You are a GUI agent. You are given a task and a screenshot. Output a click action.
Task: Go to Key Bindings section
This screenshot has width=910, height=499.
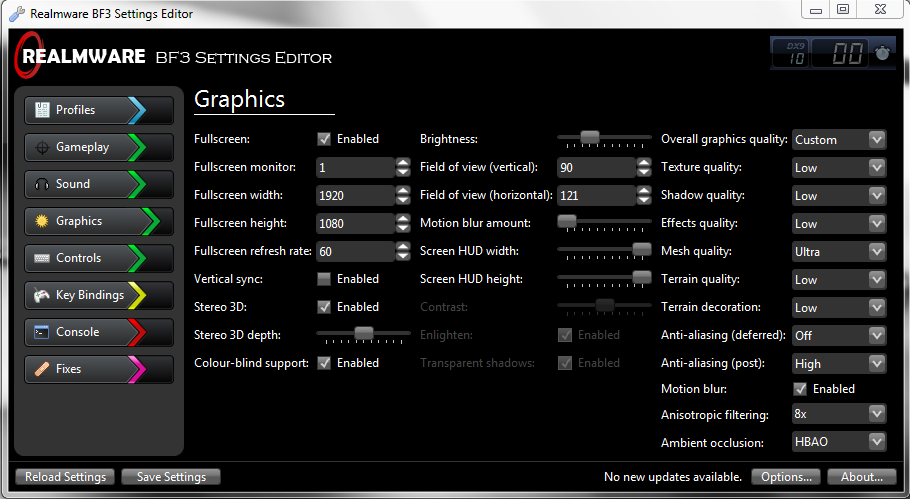point(99,295)
